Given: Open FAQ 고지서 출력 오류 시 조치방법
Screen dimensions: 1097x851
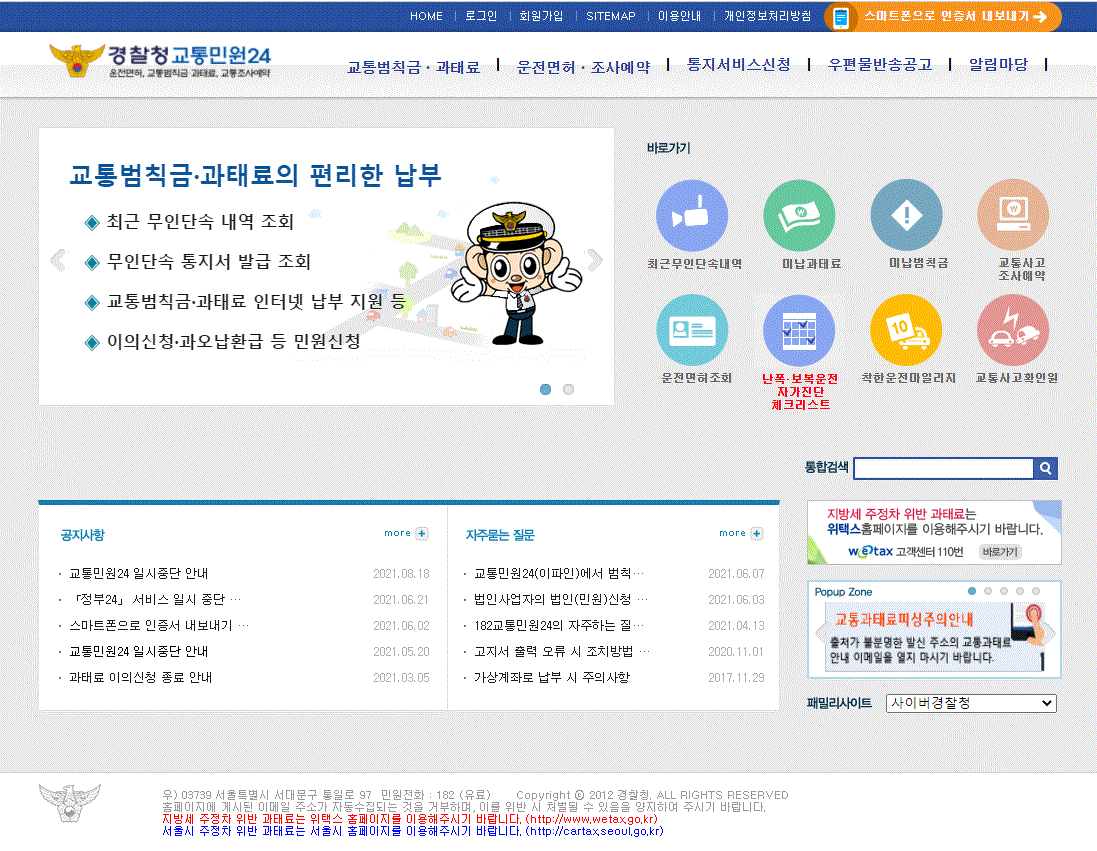Looking at the screenshot, I should pyautogui.click(x=562, y=652).
